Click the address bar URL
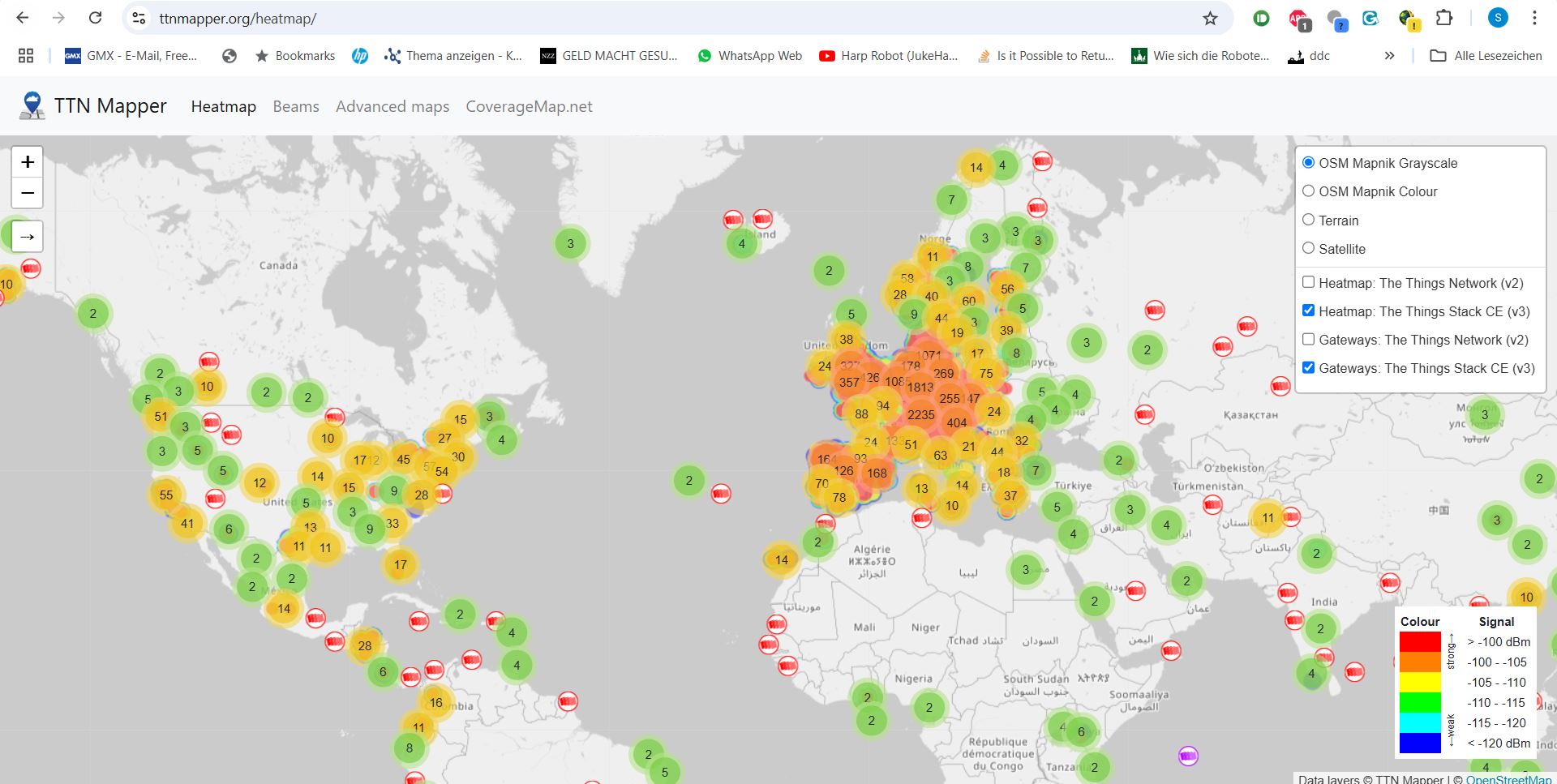 pyautogui.click(x=238, y=18)
